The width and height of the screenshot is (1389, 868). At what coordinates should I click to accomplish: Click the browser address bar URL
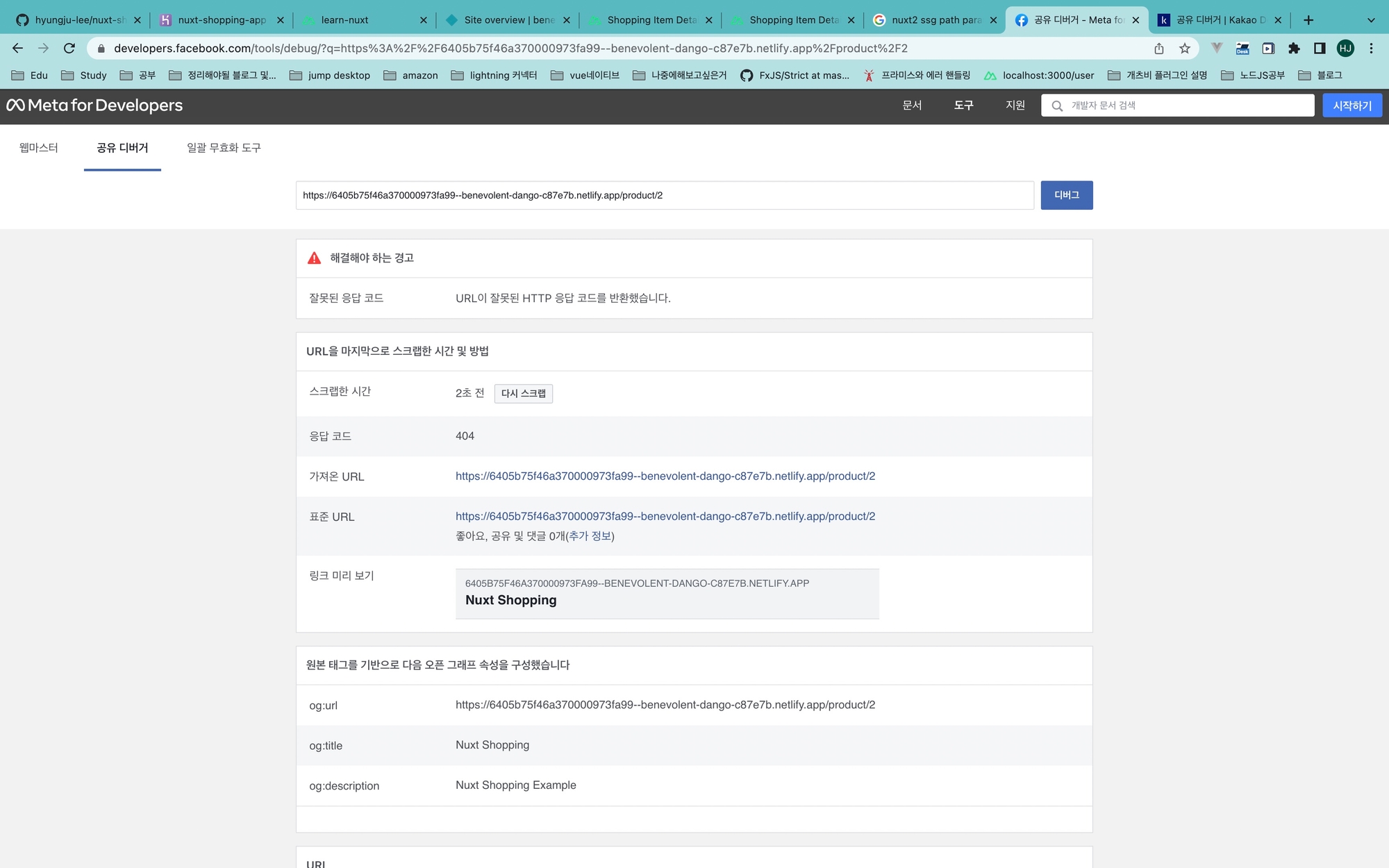click(x=510, y=48)
